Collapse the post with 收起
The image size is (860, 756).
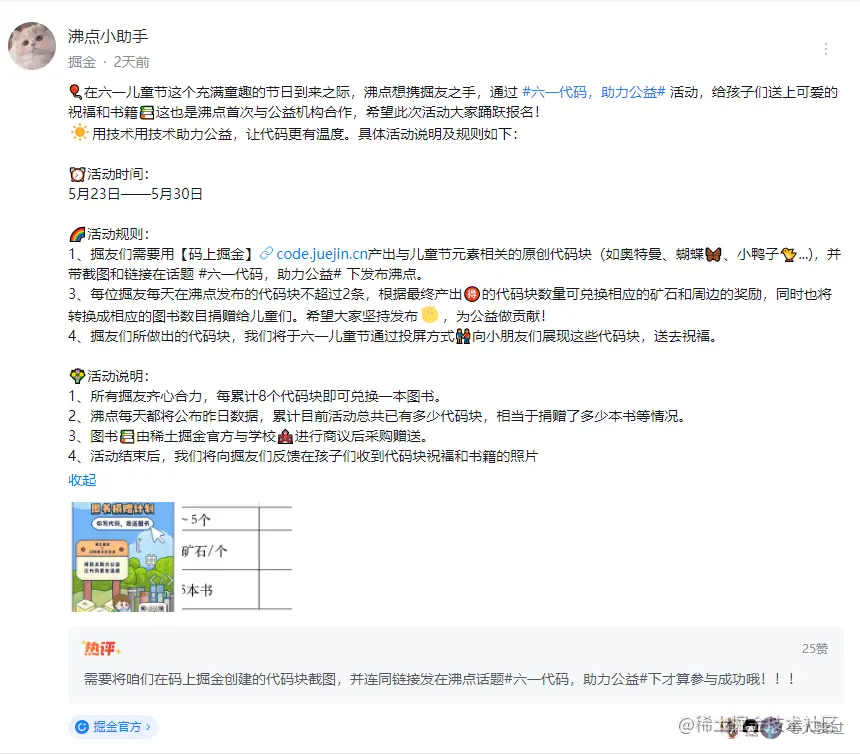(82, 480)
